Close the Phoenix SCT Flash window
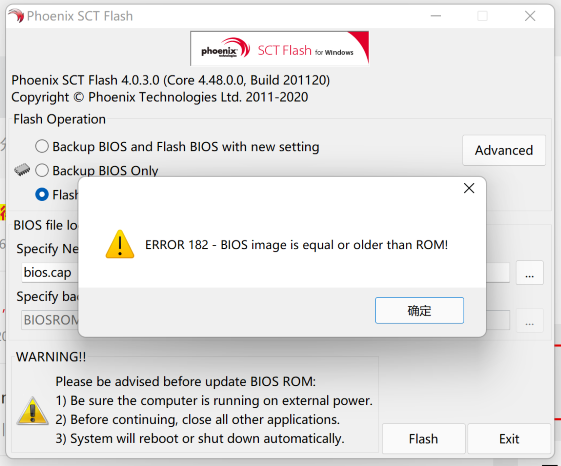 coord(530,16)
